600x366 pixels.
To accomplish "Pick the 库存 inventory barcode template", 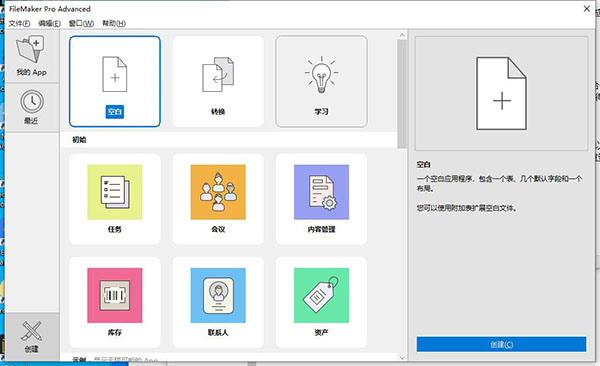I will (x=115, y=302).
